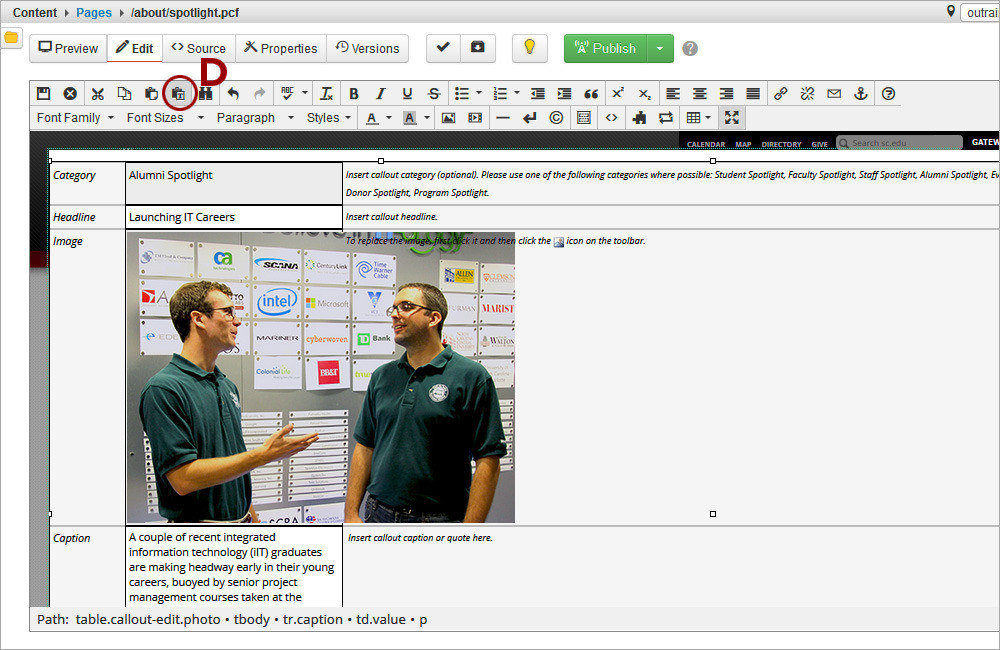This screenshot has width=1000, height=650.
Task: Insert a mailto link with envelope icon
Action: 834,94
